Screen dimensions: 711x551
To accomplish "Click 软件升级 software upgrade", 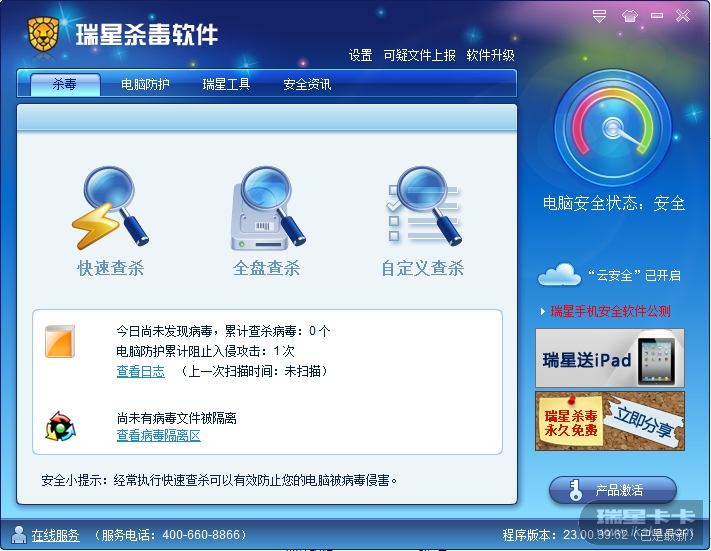I will (491, 55).
